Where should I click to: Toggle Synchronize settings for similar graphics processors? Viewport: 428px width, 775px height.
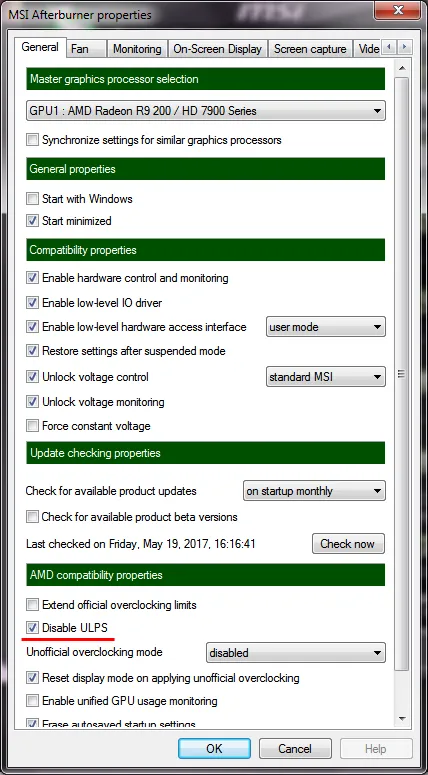tap(32, 140)
